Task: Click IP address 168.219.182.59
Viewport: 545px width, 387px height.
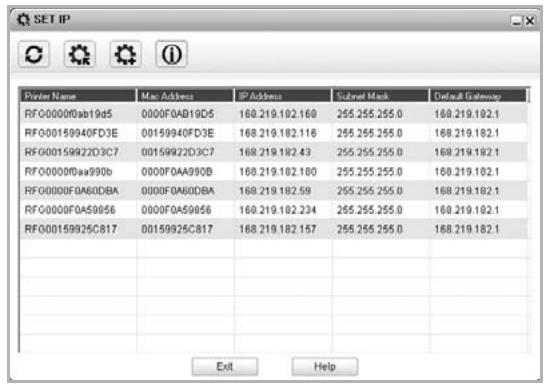Action: point(275,191)
